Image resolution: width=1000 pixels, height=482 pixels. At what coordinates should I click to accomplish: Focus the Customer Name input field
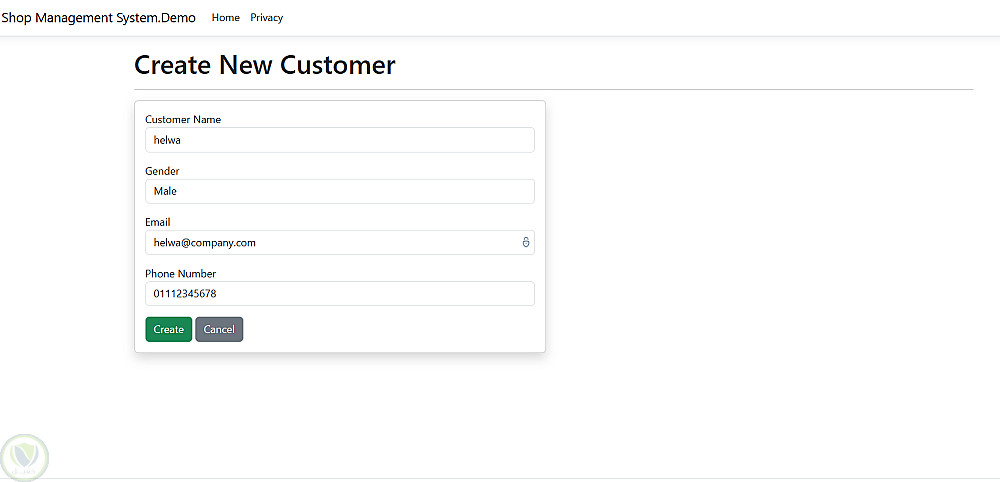(x=339, y=140)
